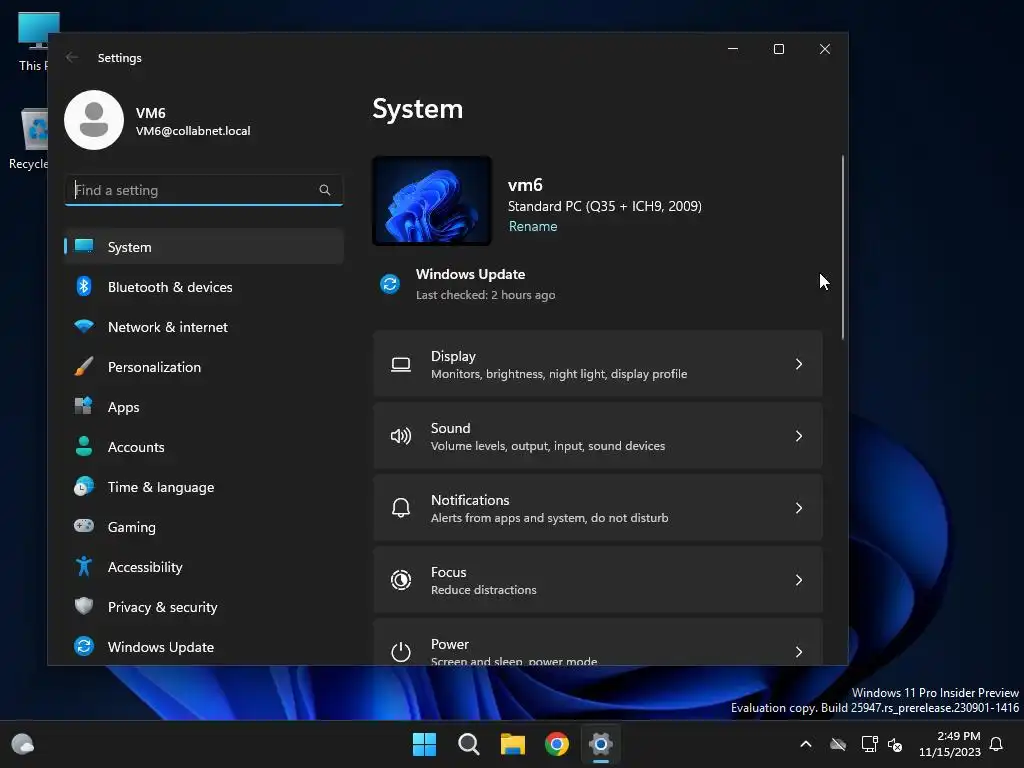Expand Power with its chevron arrow
Image resolution: width=1024 pixels, height=768 pixels.
point(799,652)
